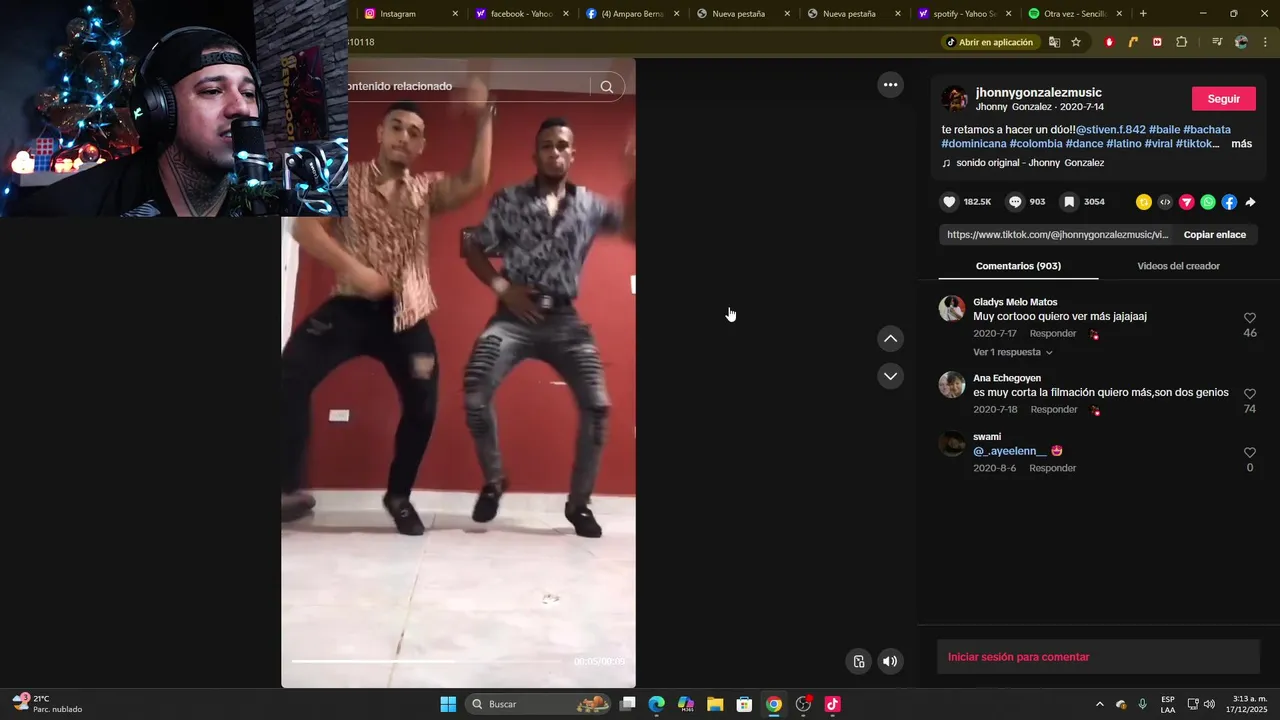Click the video progress bar

pos(426,661)
